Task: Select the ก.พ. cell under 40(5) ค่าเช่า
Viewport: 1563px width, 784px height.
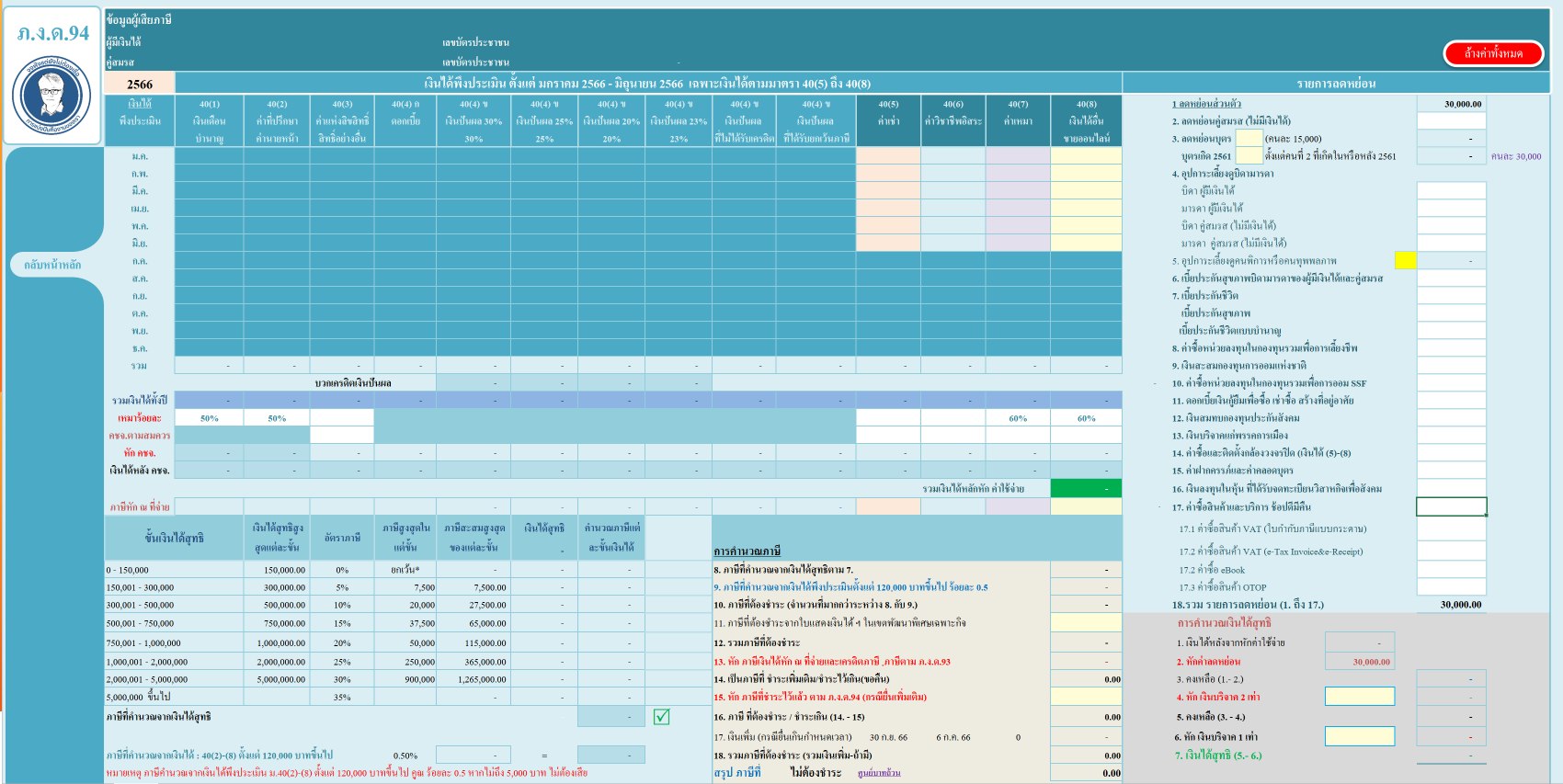Action: (888, 174)
